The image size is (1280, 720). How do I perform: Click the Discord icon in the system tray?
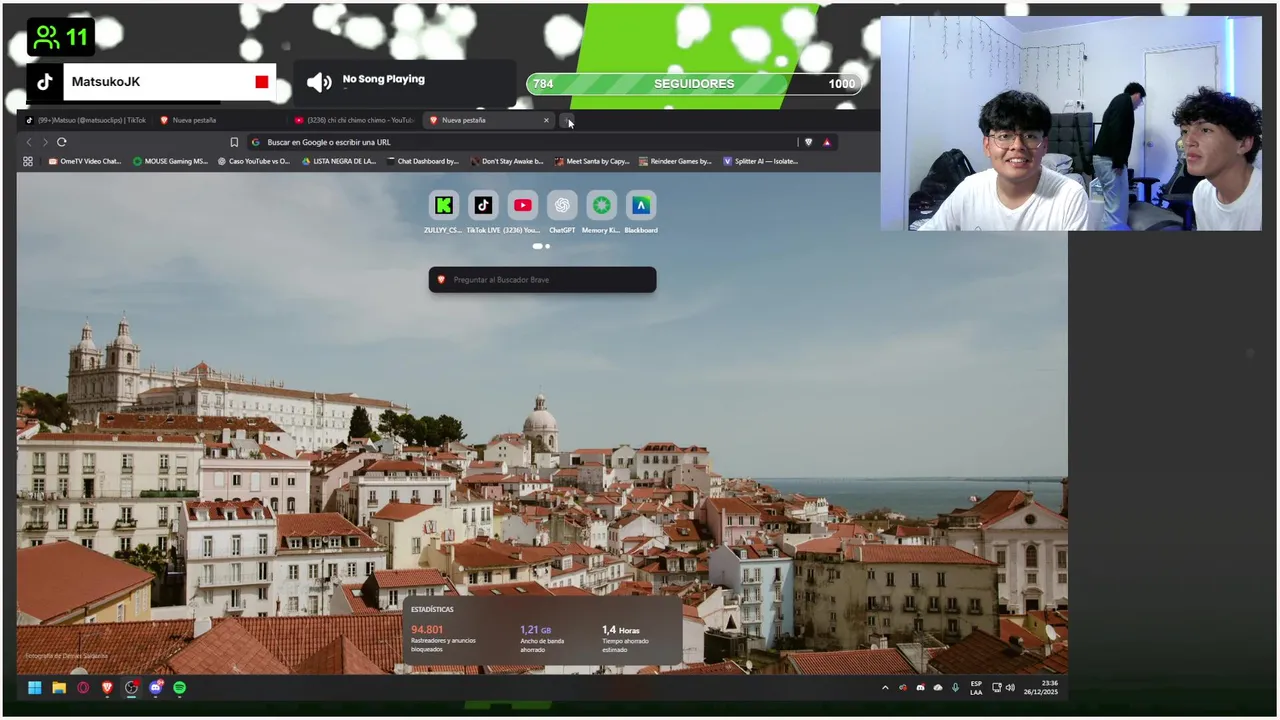(920, 688)
